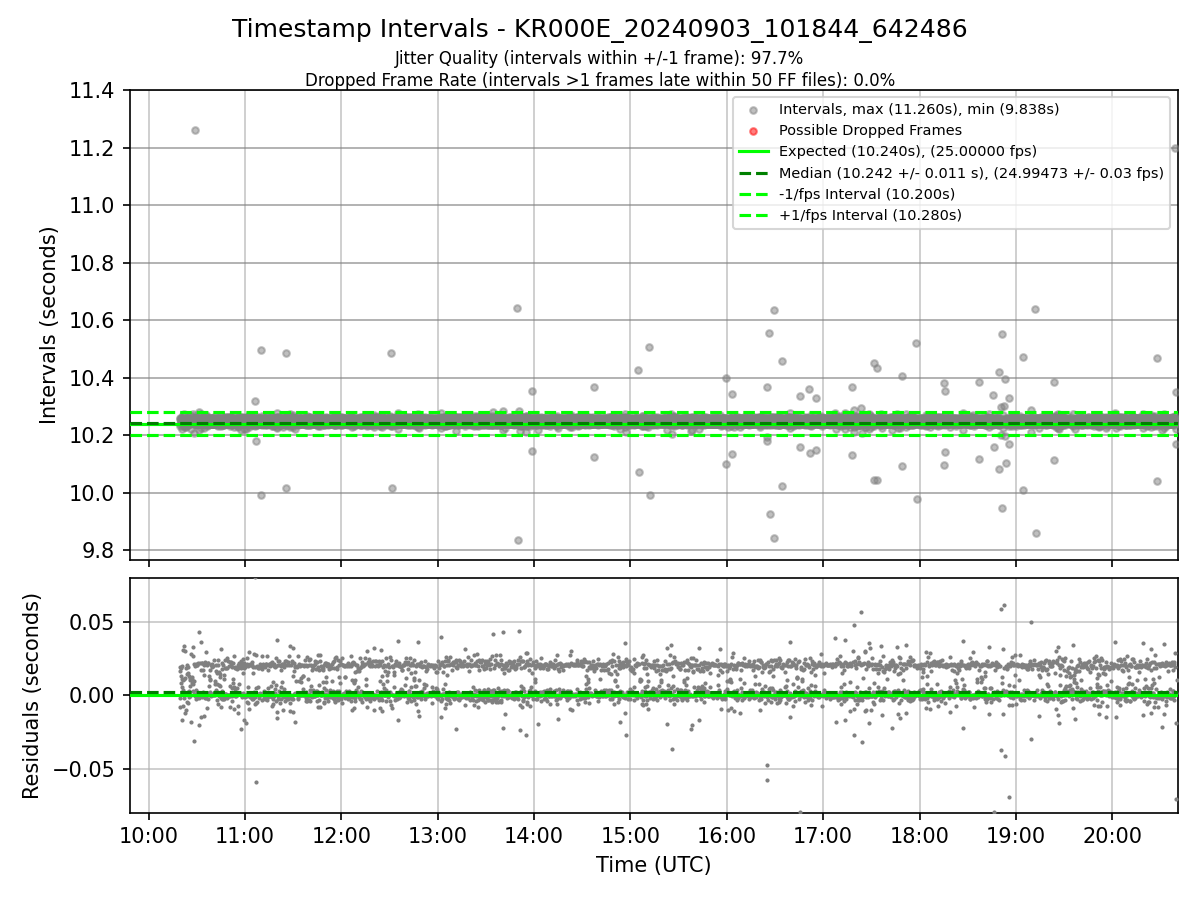
Task: Click the '20:00' x-axis tick label
Action: tap(1112, 834)
